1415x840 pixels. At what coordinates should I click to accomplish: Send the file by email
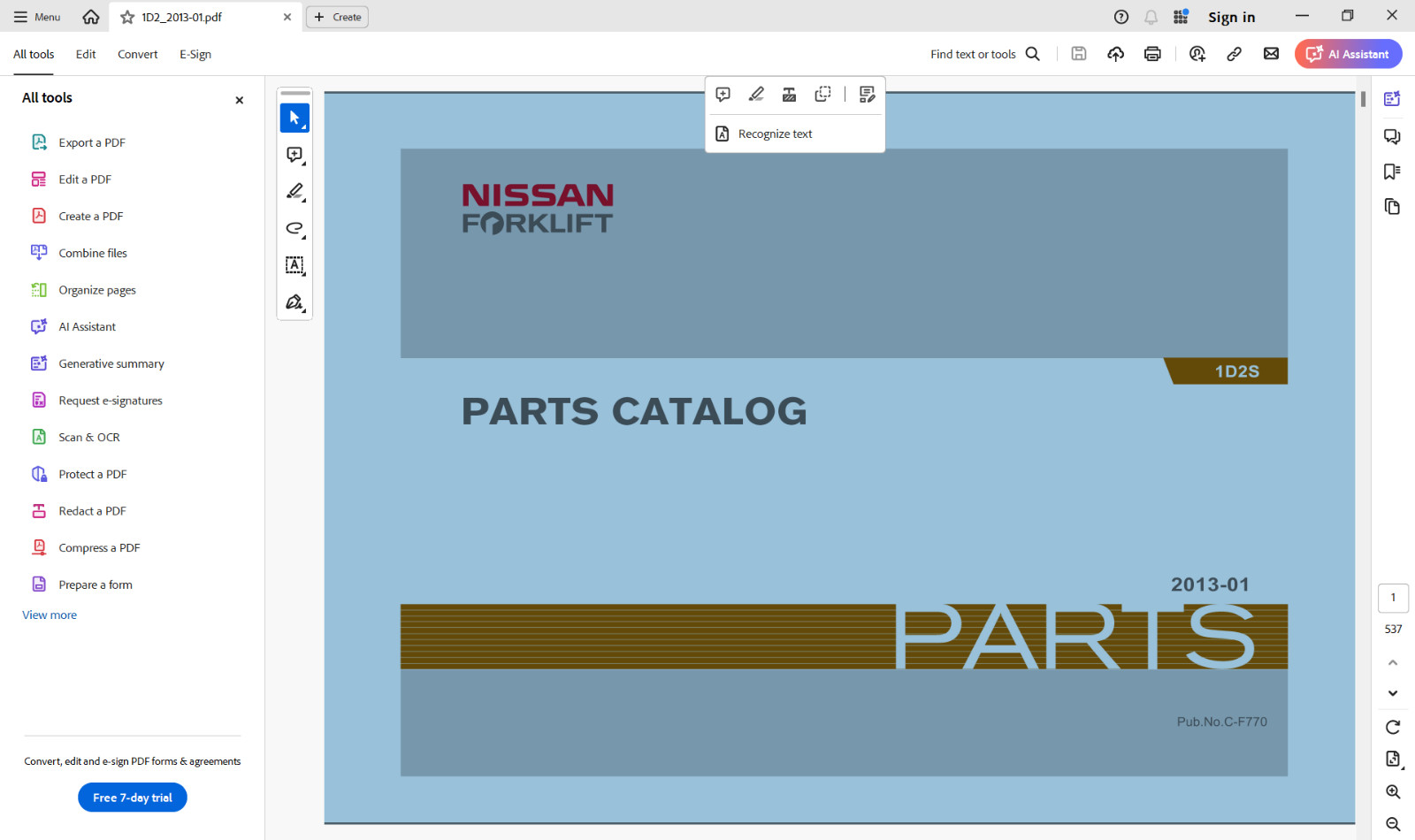(1271, 54)
